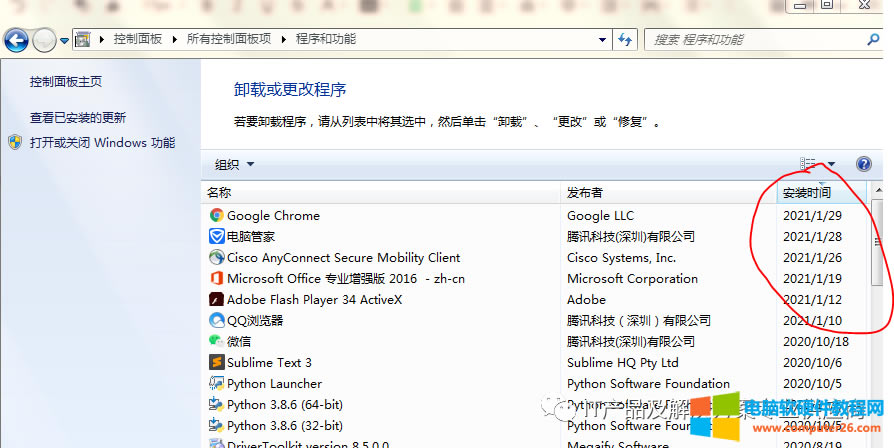Select 控制面板 in the breadcrumb
894x448 pixels.
(137, 39)
